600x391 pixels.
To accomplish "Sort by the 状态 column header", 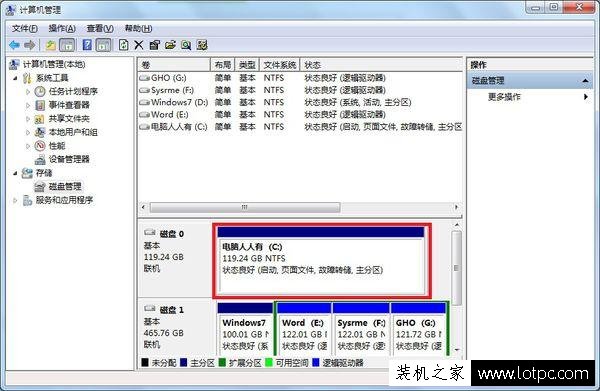I will point(382,65).
